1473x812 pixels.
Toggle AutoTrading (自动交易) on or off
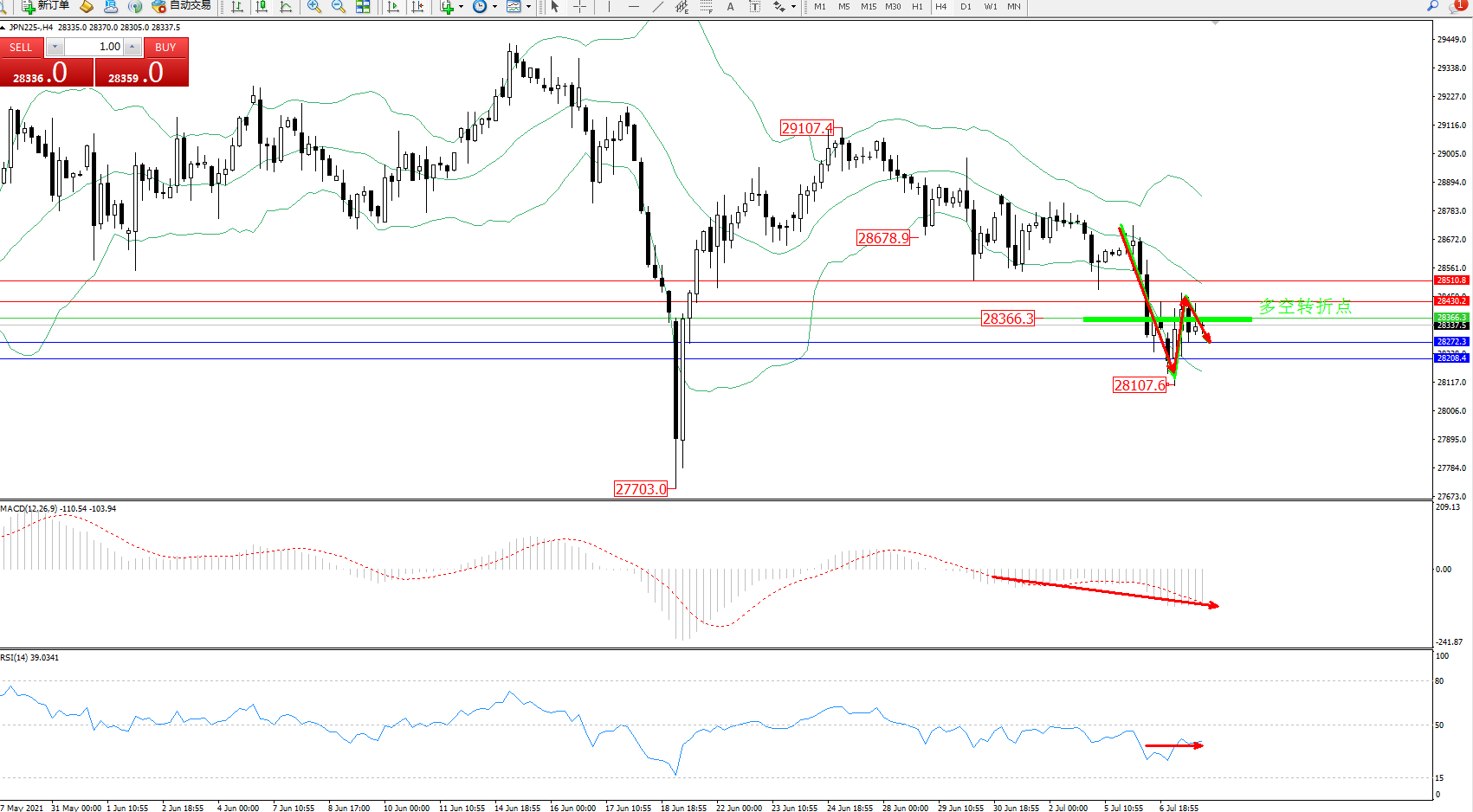point(182,6)
